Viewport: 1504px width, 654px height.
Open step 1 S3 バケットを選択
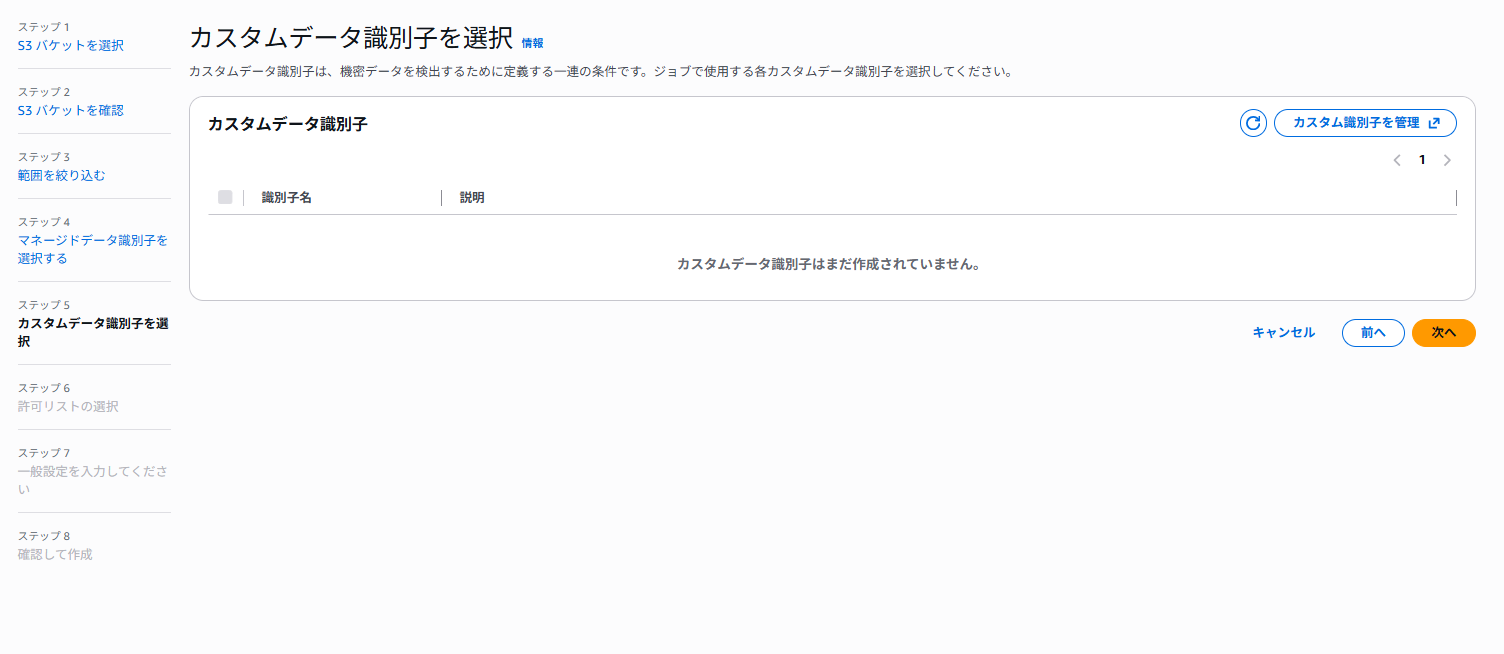71,45
